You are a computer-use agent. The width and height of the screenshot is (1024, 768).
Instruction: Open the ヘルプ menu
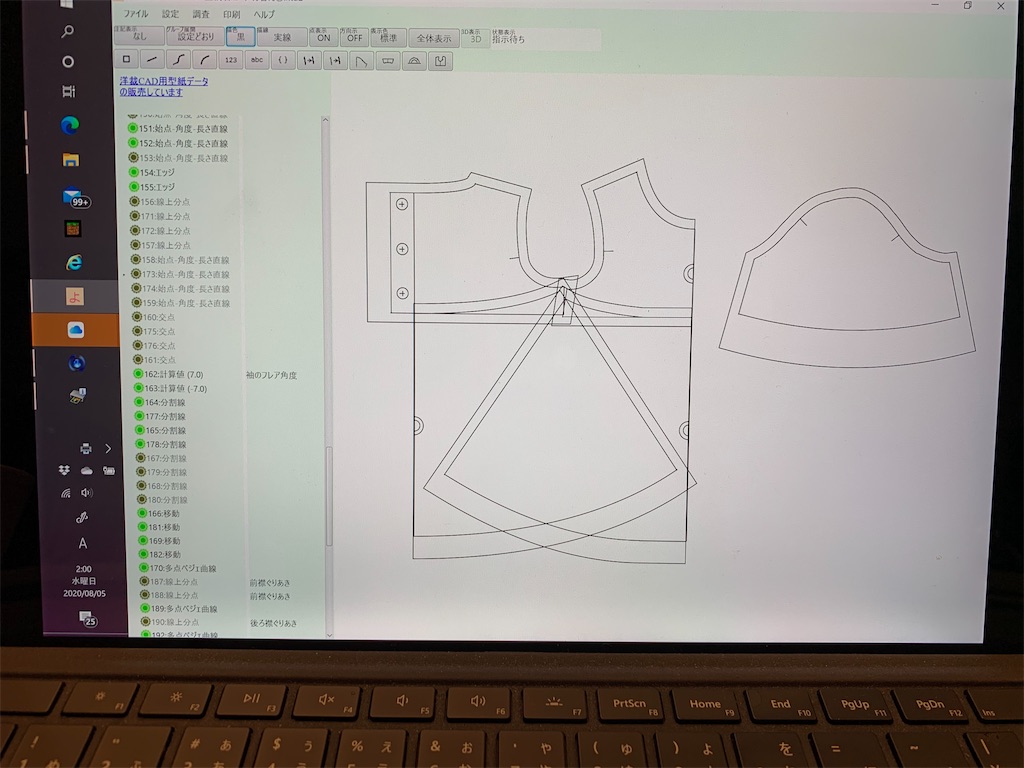click(264, 14)
